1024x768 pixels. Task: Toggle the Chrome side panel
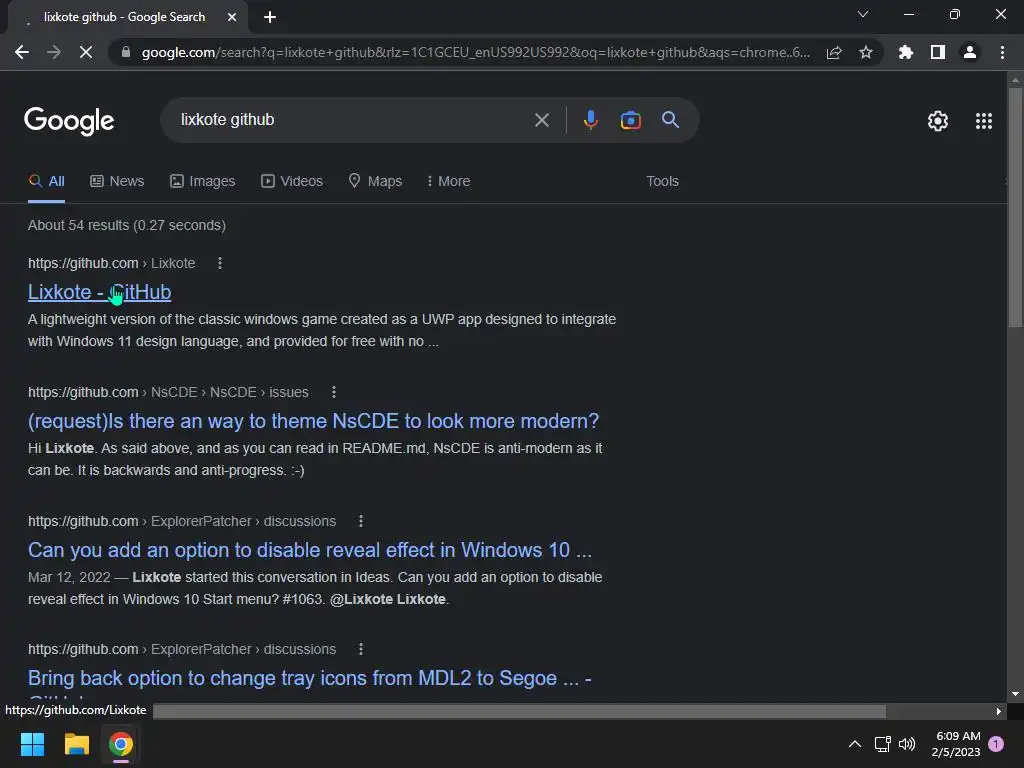point(938,52)
